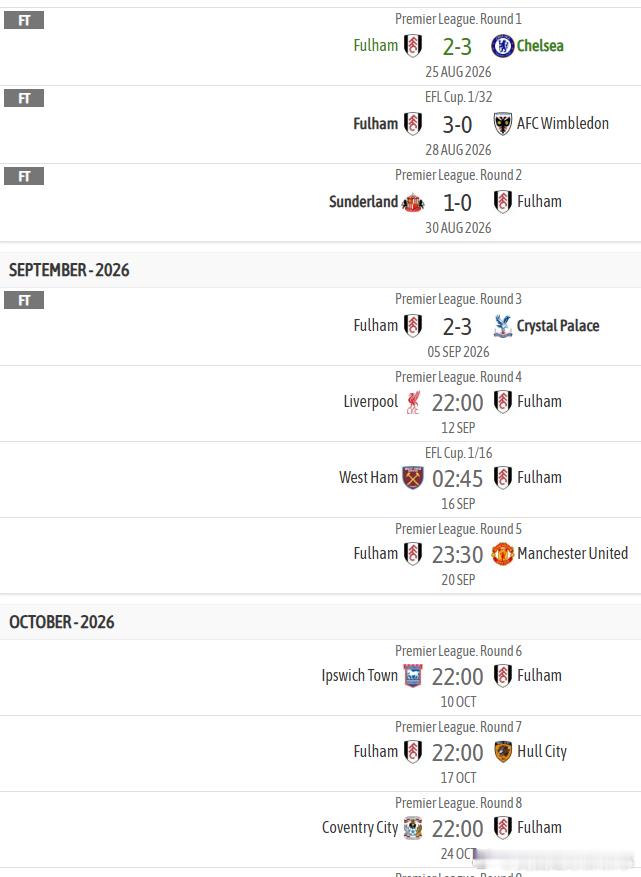Open the Chelsea team link

coord(540,46)
